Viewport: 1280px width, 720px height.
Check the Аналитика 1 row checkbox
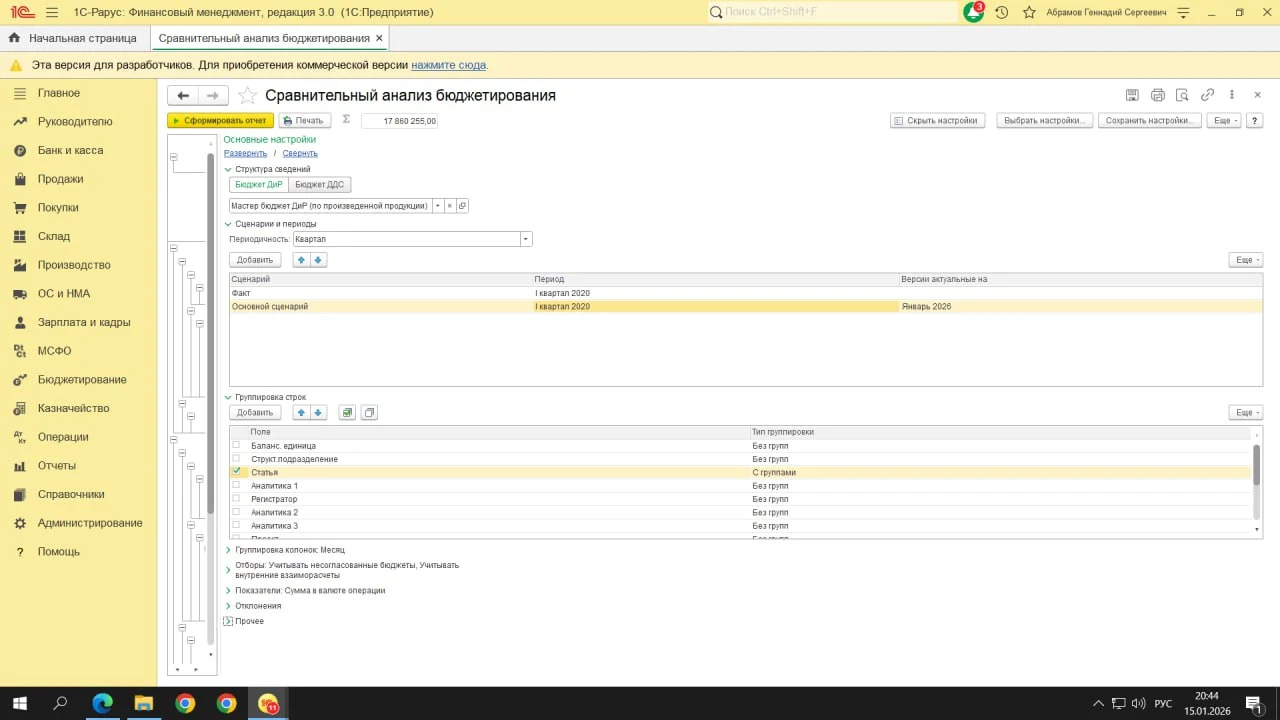click(237, 485)
